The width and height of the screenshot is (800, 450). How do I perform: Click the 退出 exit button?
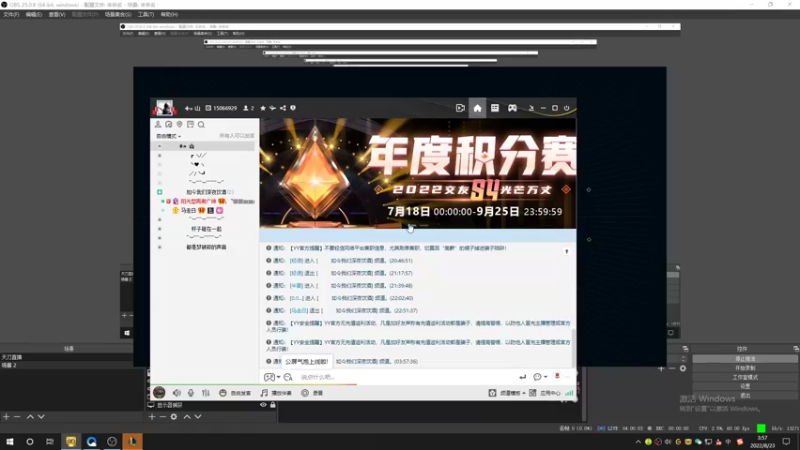(x=745, y=396)
